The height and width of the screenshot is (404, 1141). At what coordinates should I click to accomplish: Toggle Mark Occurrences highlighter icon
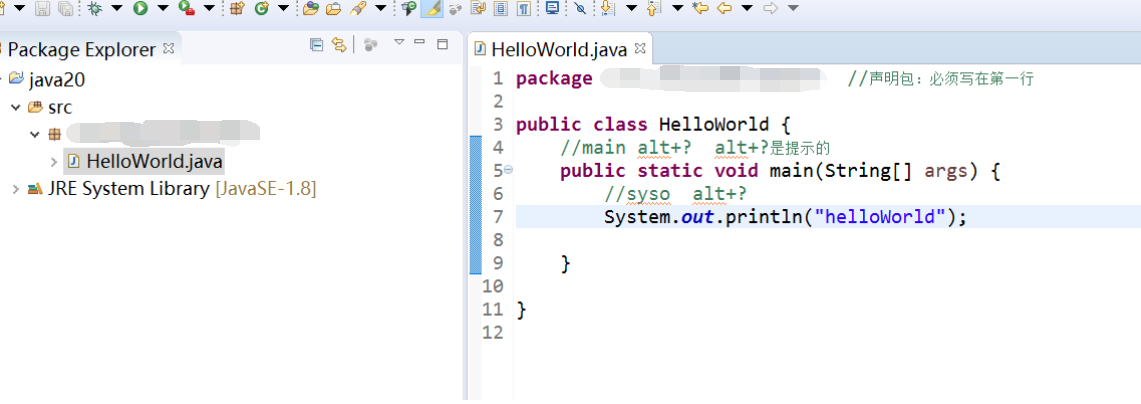point(432,9)
